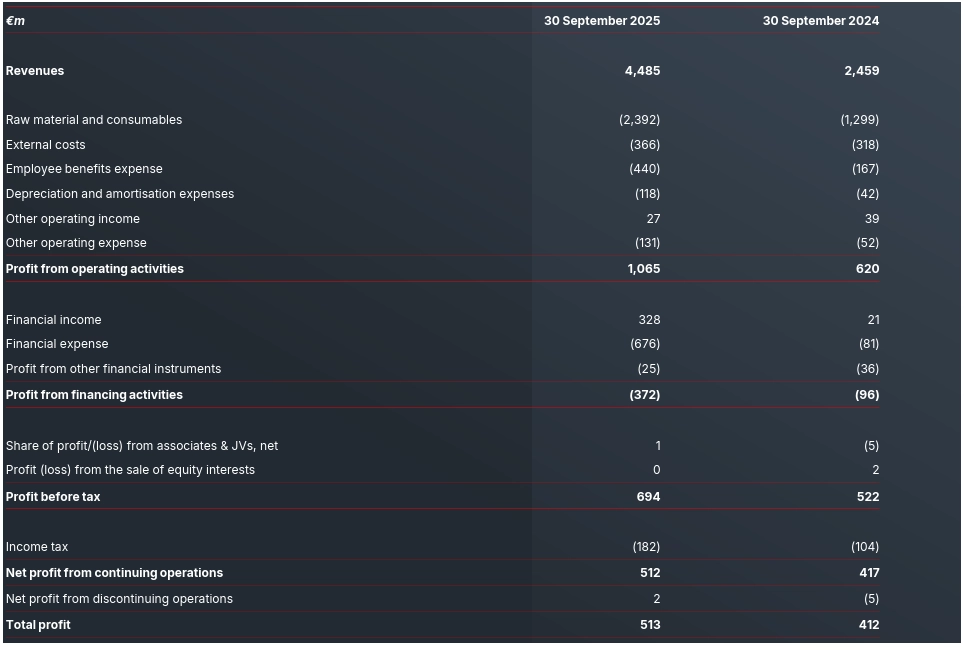Click the 1,065 operating profit value
965x647 pixels.
click(x=643, y=269)
